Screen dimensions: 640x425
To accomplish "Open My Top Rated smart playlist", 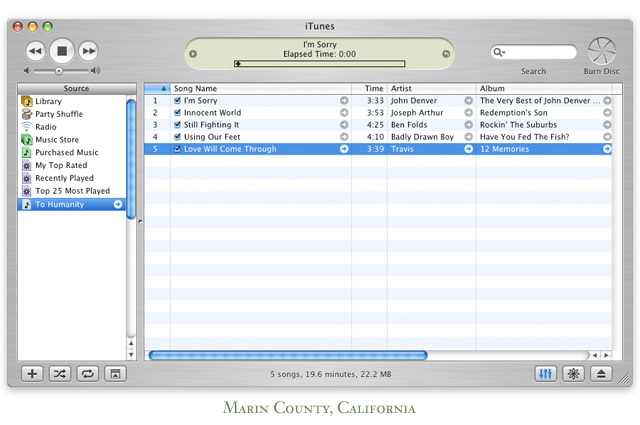I will (x=61, y=165).
